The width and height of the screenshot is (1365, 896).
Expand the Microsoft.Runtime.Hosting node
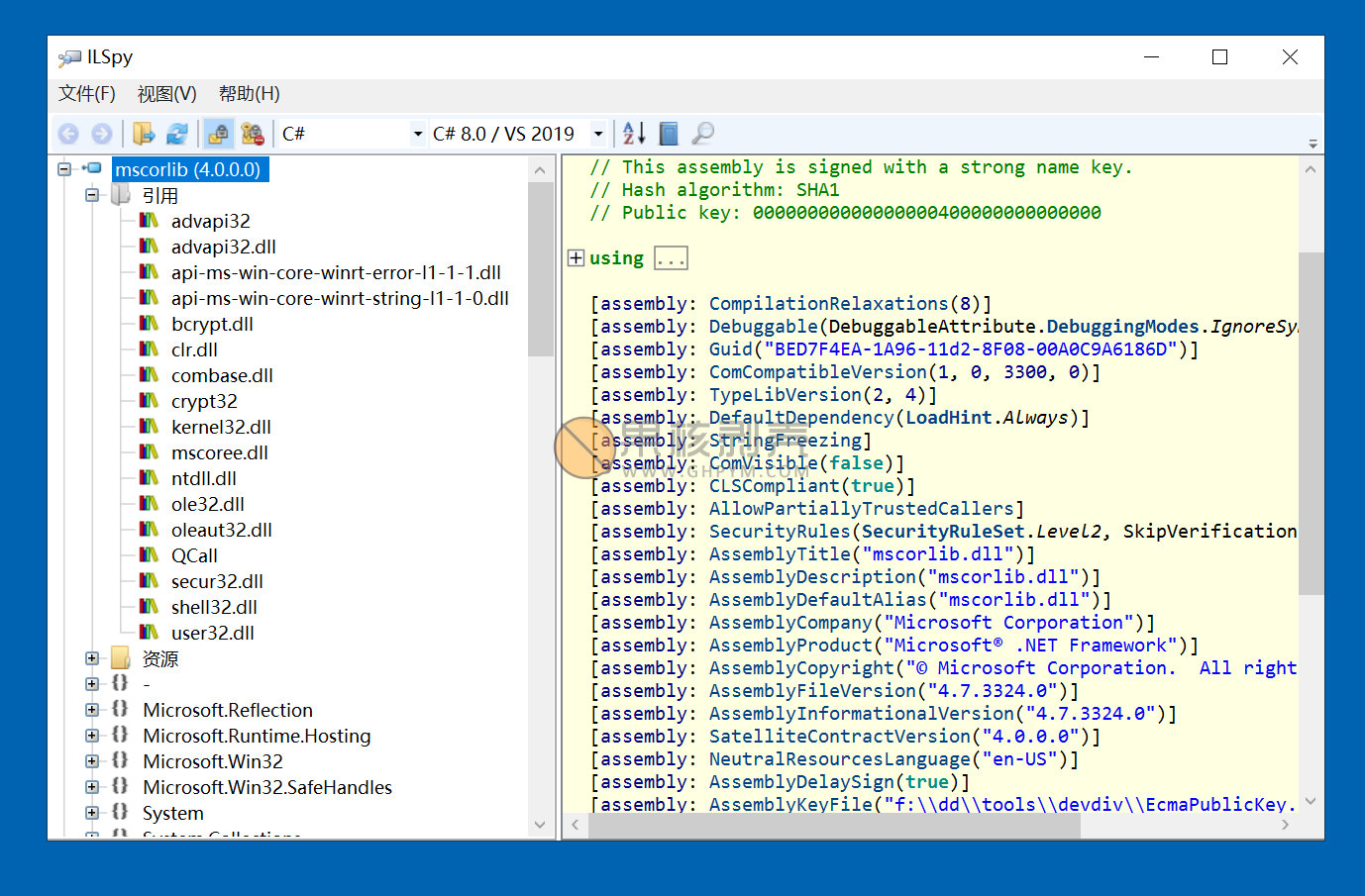coord(92,736)
